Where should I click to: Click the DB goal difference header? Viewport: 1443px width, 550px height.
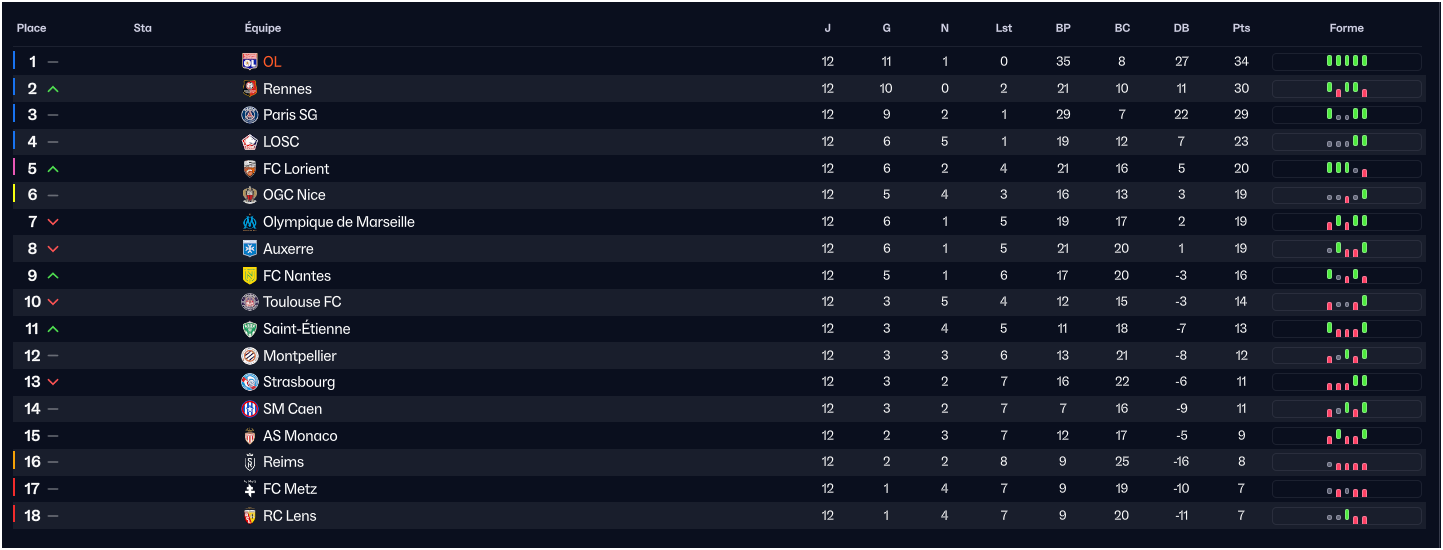pyautogui.click(x=1182, y=28)
